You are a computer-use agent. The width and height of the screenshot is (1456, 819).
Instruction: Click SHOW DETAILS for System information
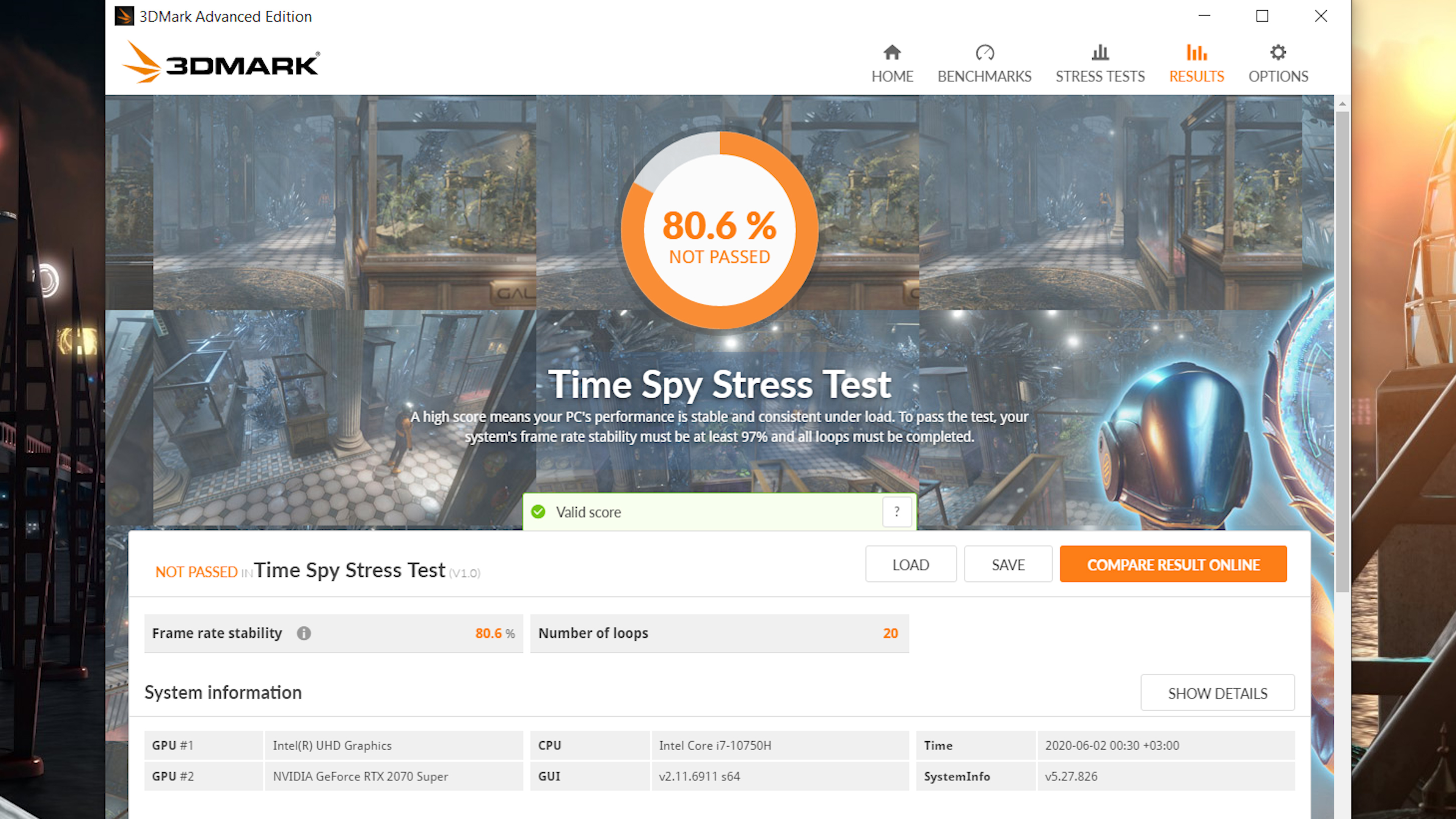point(1218,693)
